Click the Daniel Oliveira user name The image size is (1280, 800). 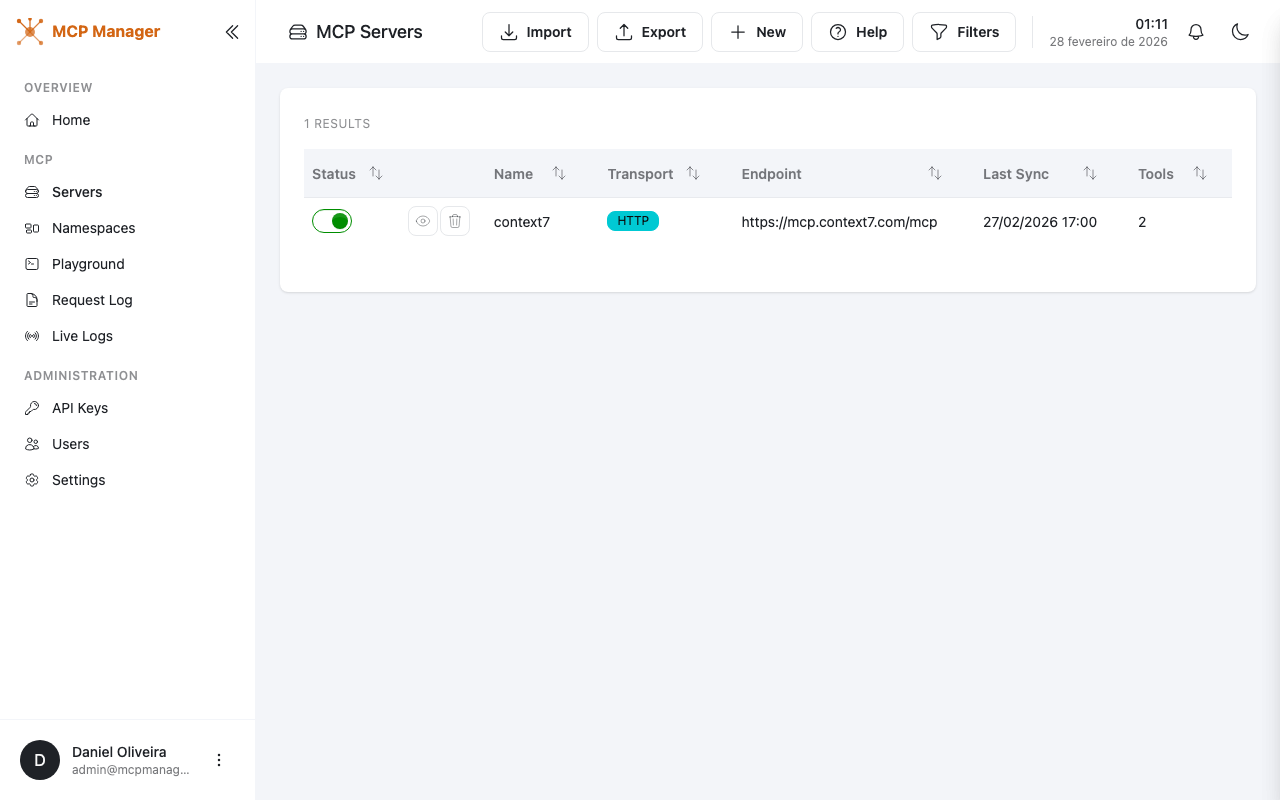pyautogui.click(x=119, y=752)
